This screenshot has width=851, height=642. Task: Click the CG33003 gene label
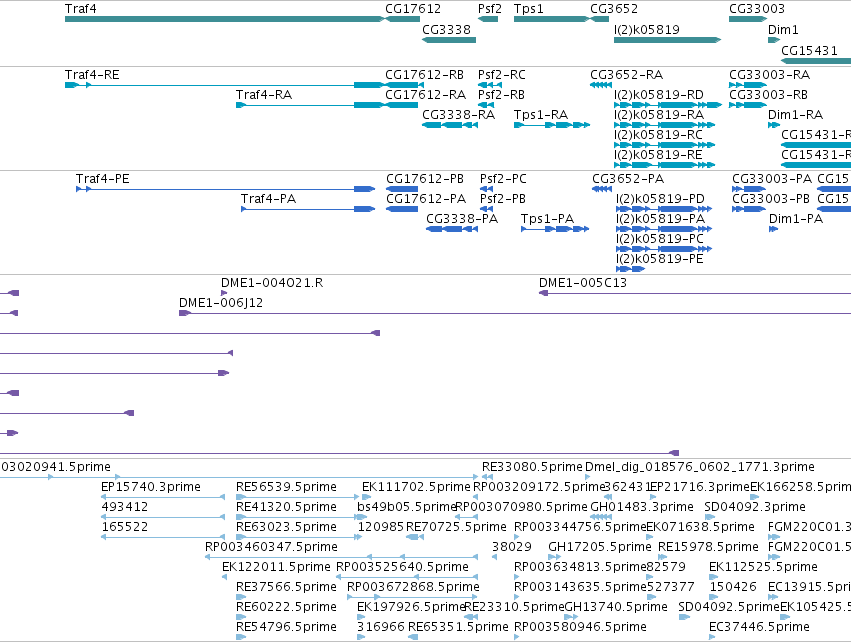click(757, 9)
